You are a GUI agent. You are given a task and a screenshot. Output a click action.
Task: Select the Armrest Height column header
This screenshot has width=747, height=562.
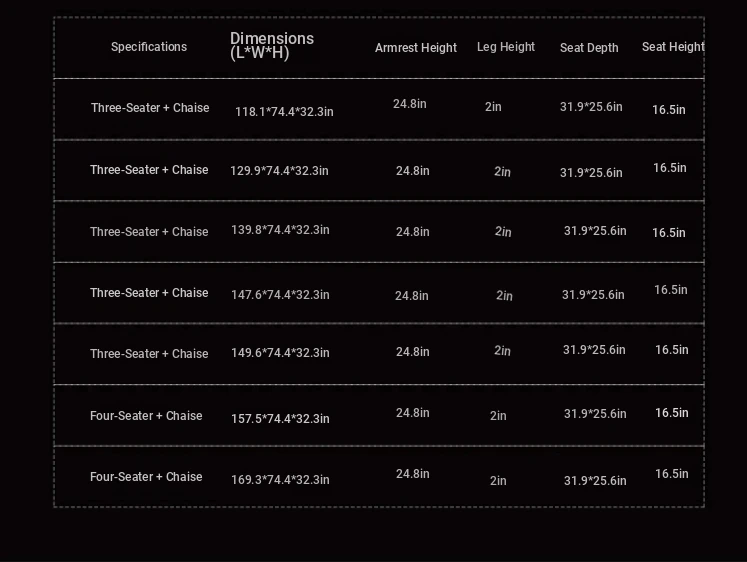(416, 48)
